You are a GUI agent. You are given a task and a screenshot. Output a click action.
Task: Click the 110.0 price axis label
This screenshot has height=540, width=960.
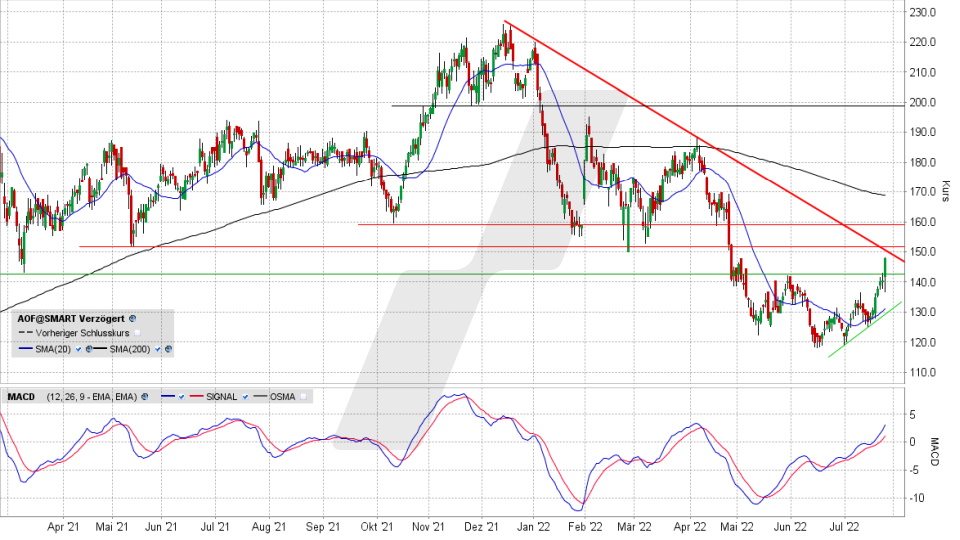923,372
